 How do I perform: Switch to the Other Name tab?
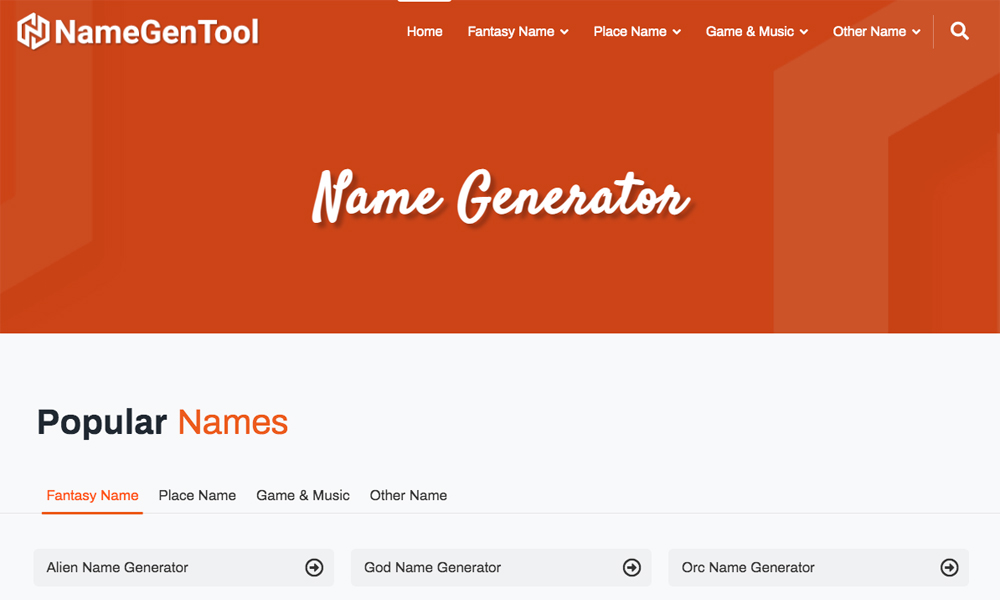click(x=408, y=495)
